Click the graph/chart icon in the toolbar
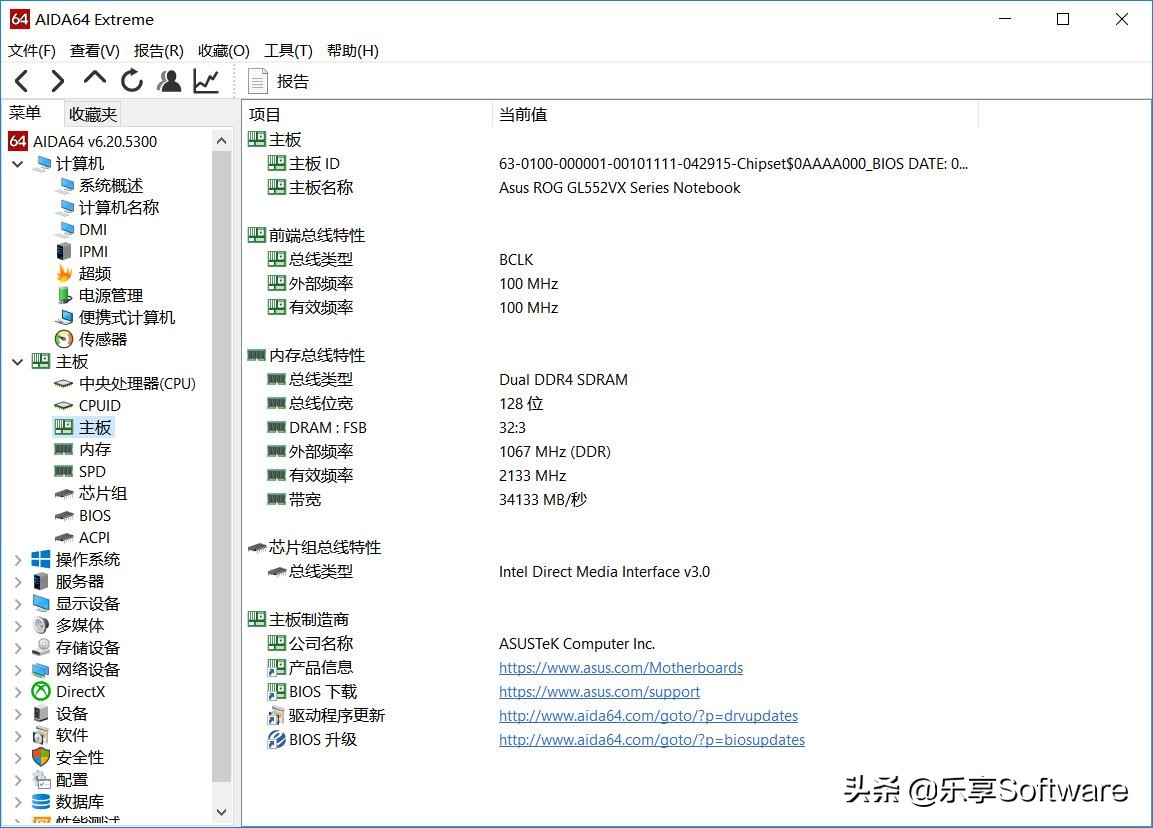The height and width of the screenshot is (828, 1153). (205, 80)
